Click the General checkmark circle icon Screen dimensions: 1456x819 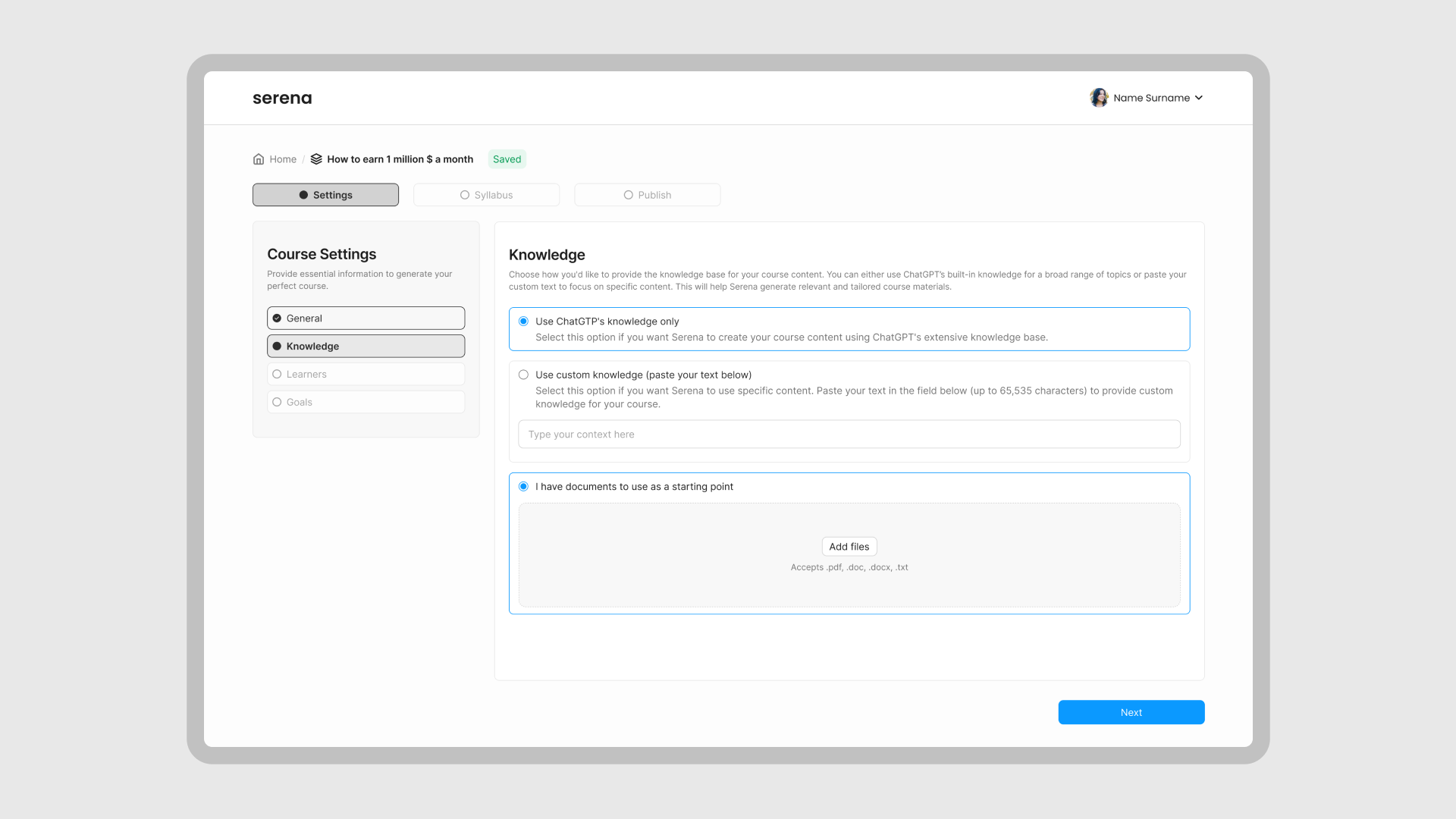coord(277,318)
